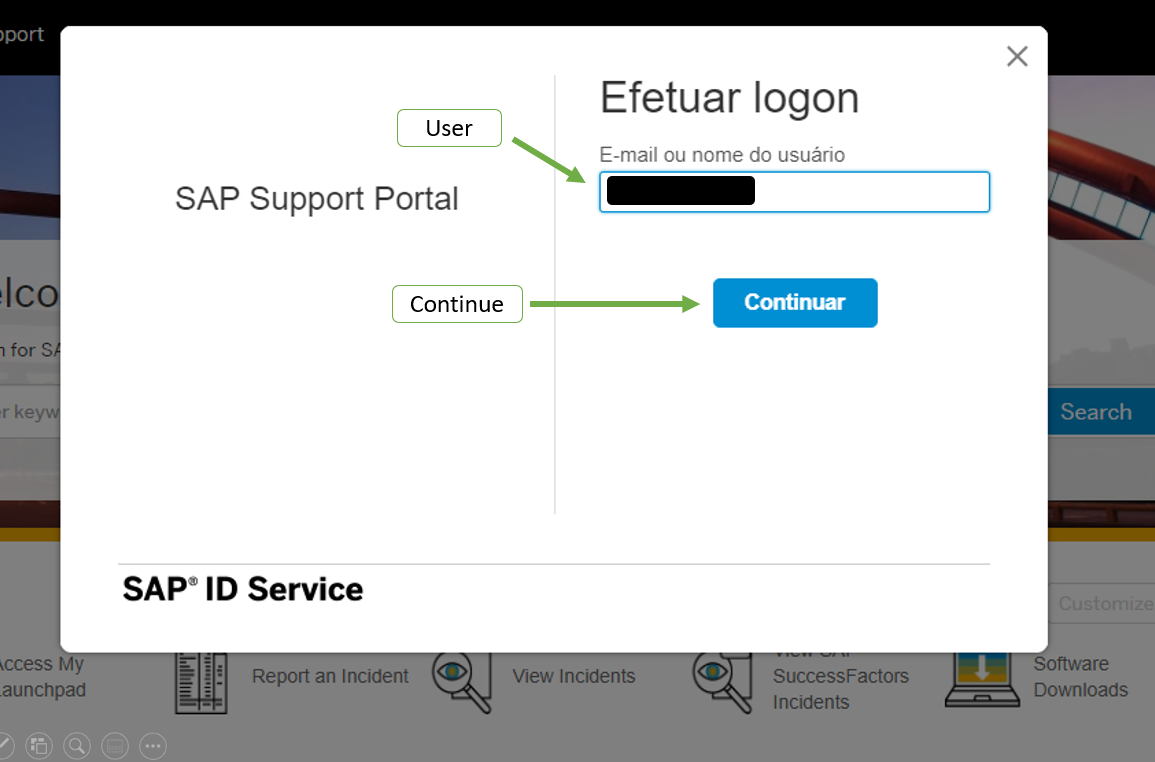
Task: Click the zoom magnifier icon in bottom toolbar
Action: [x=77, y=746]
